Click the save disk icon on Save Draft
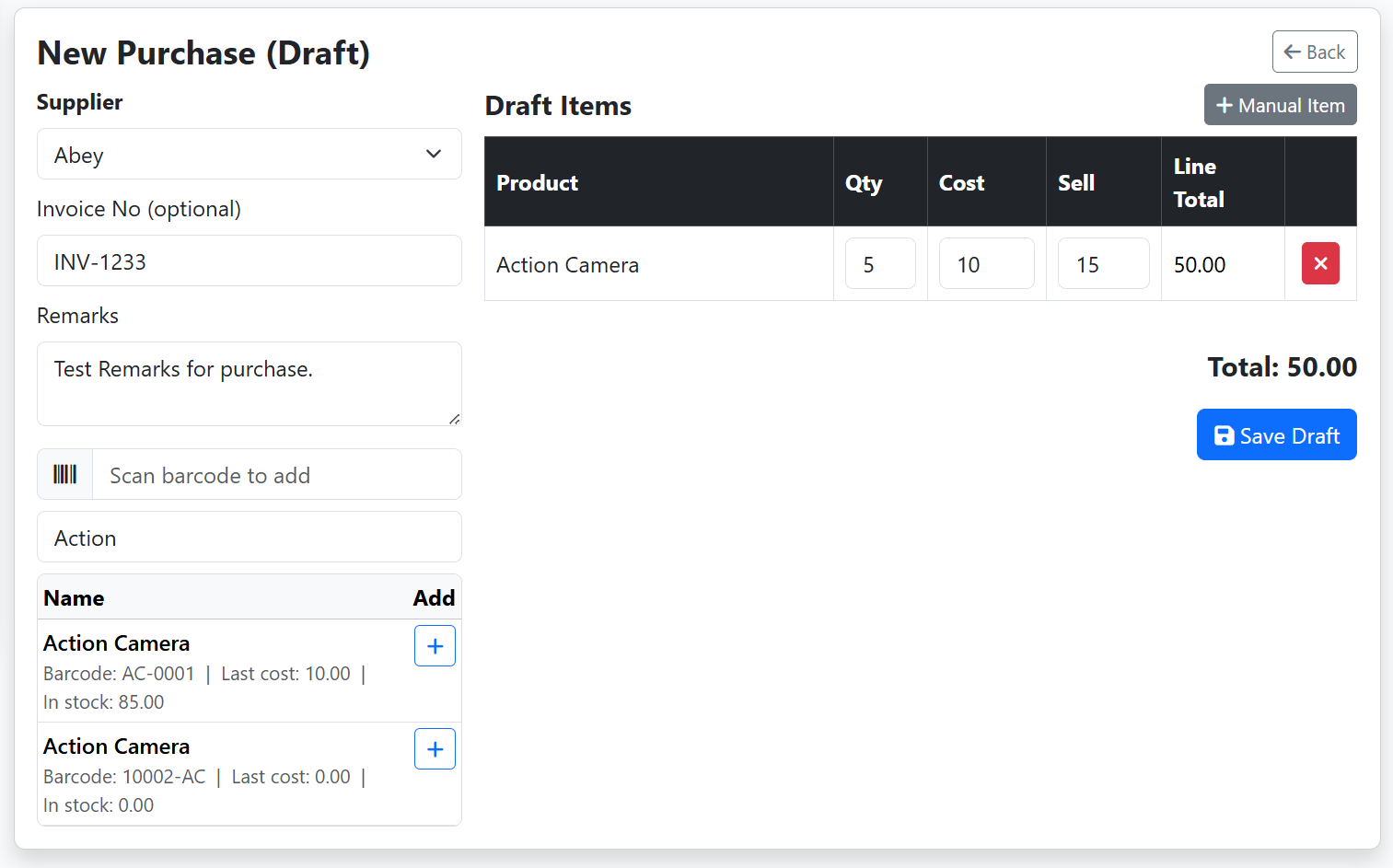 pos(1224,434)
